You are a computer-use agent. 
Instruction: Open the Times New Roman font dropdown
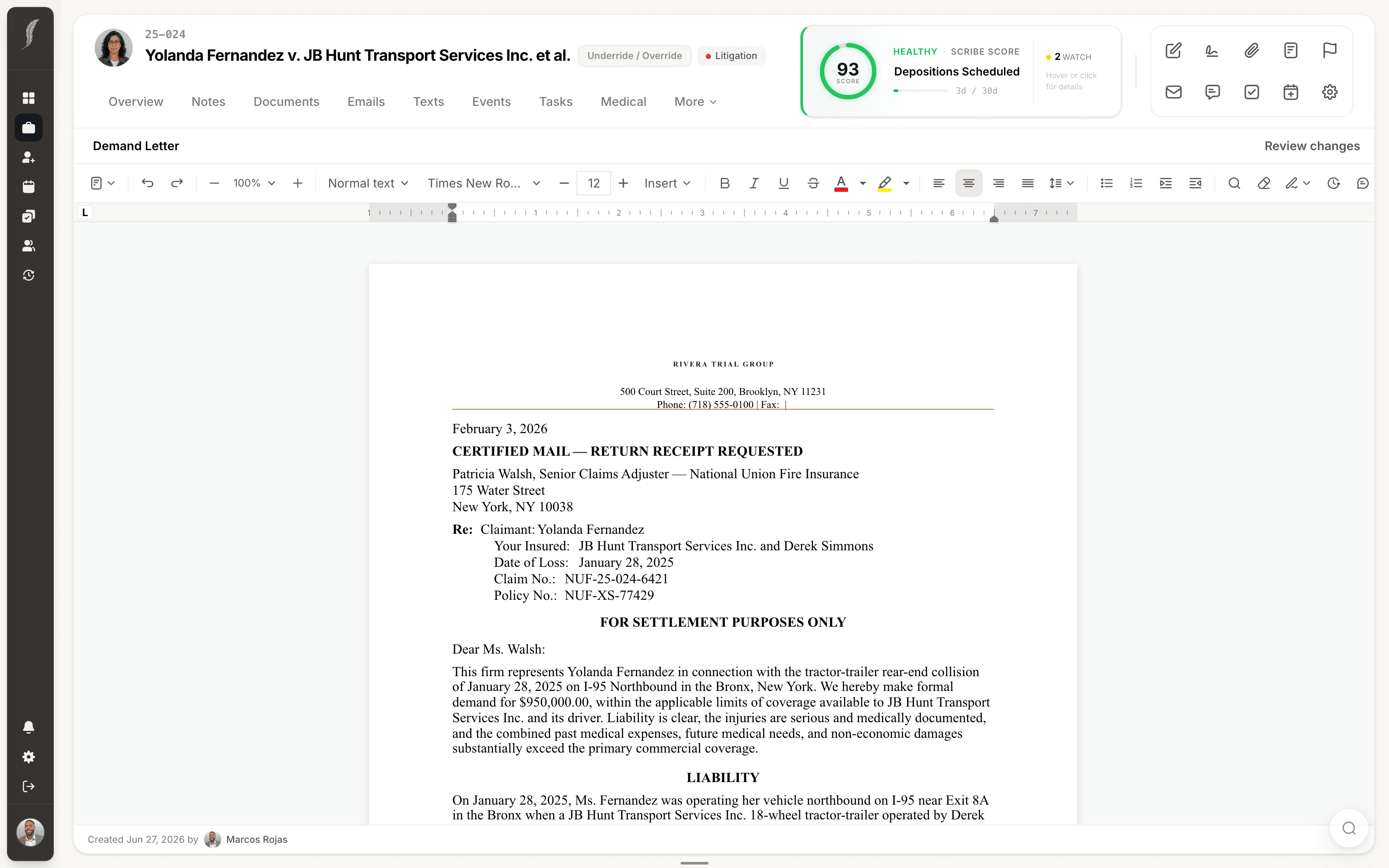484,183
